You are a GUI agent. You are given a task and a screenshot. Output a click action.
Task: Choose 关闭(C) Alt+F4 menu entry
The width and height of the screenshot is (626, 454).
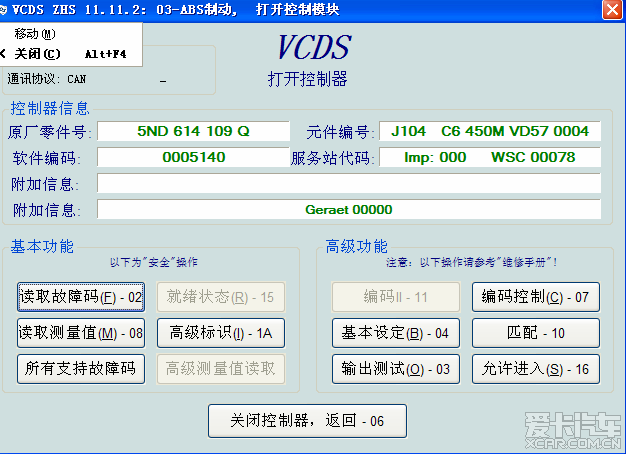click(x=71, y=54)
